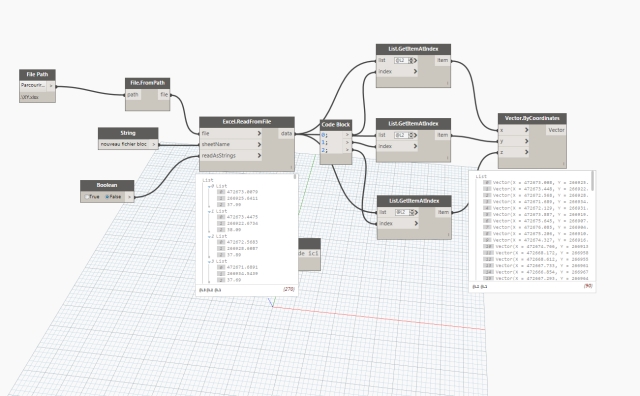
Task: Click the chevron on Excel file input port
Action: [x=259, y=133]
